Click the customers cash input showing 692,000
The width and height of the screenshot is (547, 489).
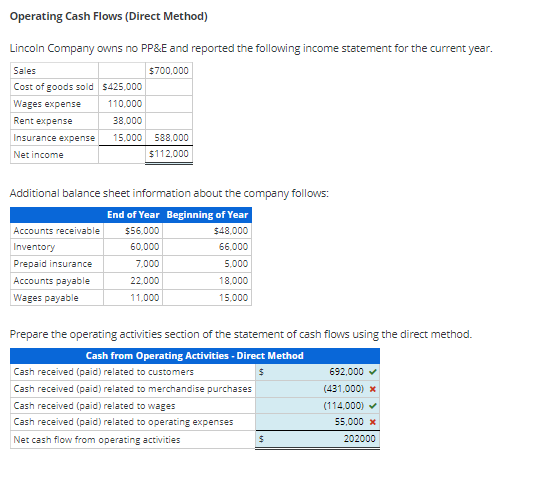317,372
